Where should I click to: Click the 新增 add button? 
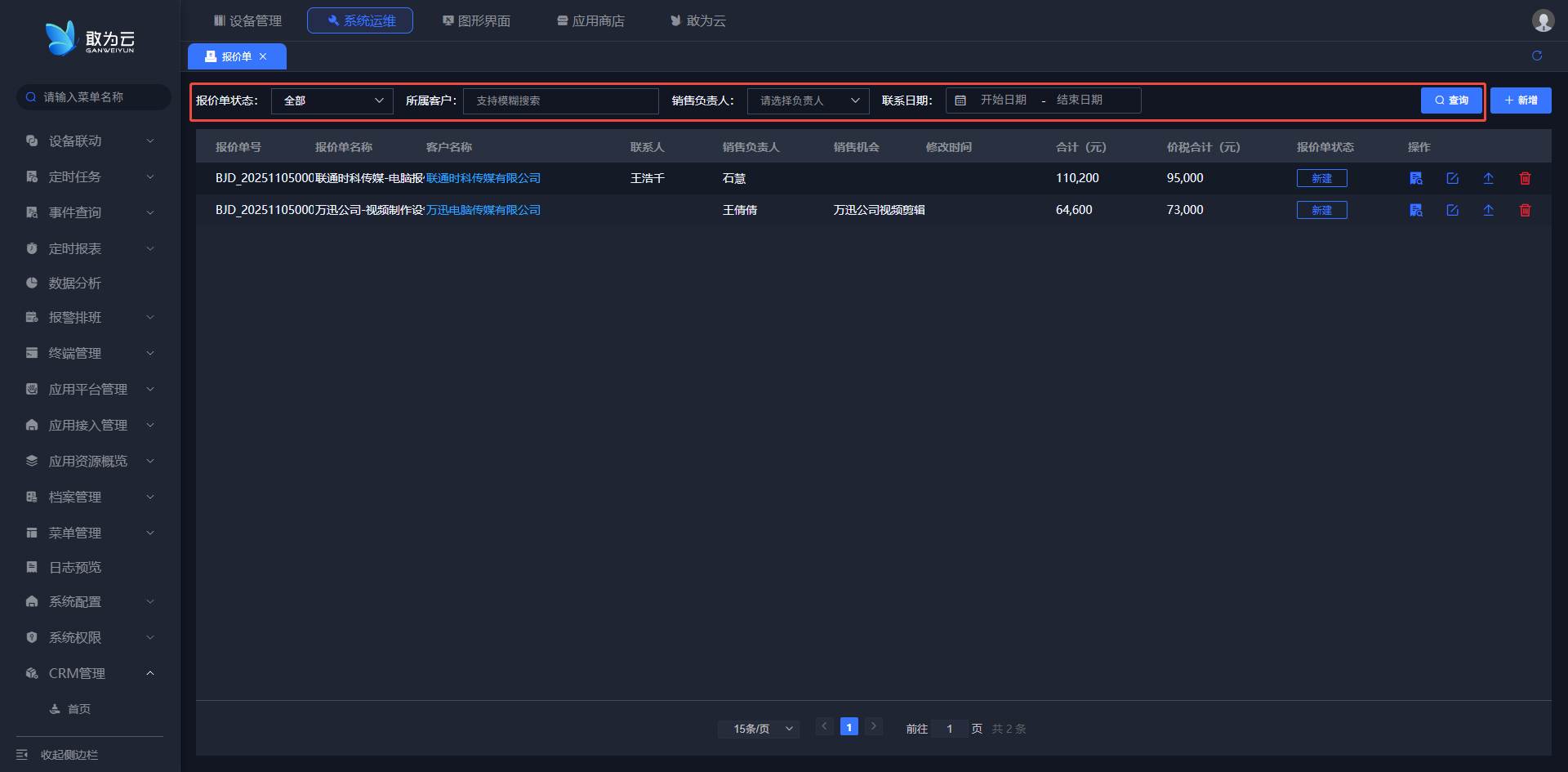click(x=1521, y=100)
